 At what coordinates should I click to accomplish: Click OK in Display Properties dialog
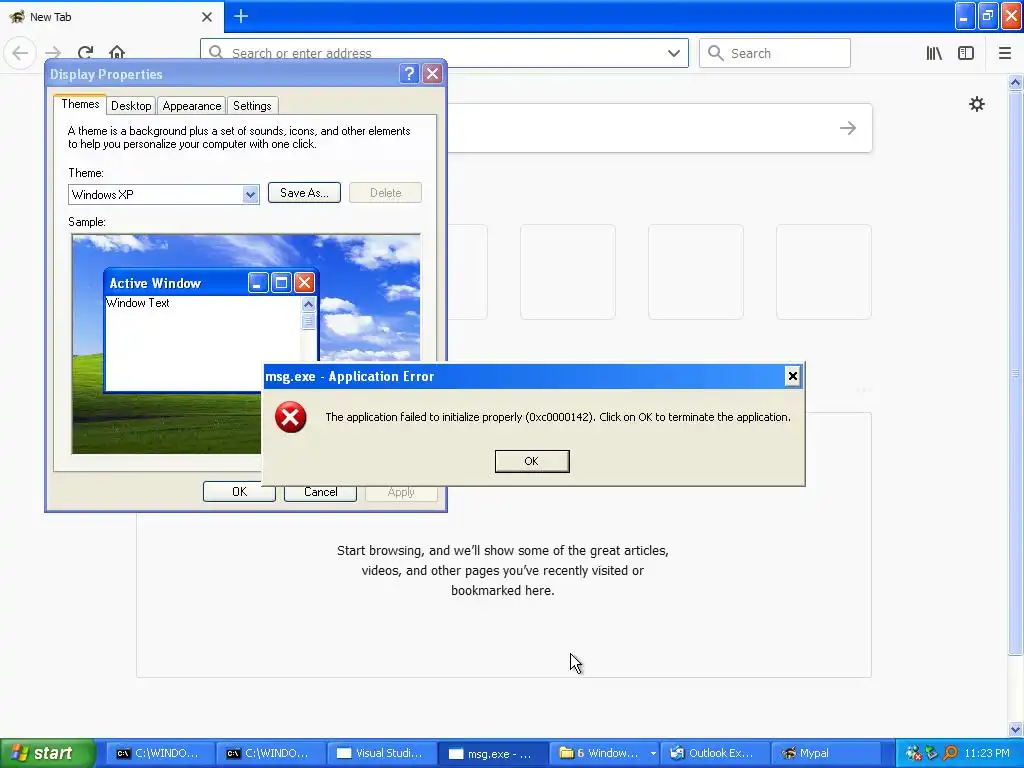pos(239,492)
